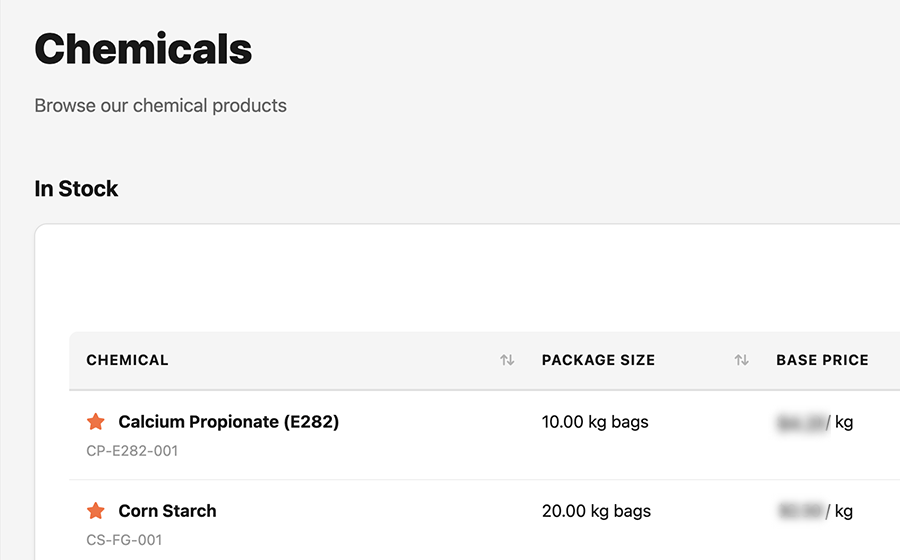Click blurred price for Corn Starch

click(802, 511)
